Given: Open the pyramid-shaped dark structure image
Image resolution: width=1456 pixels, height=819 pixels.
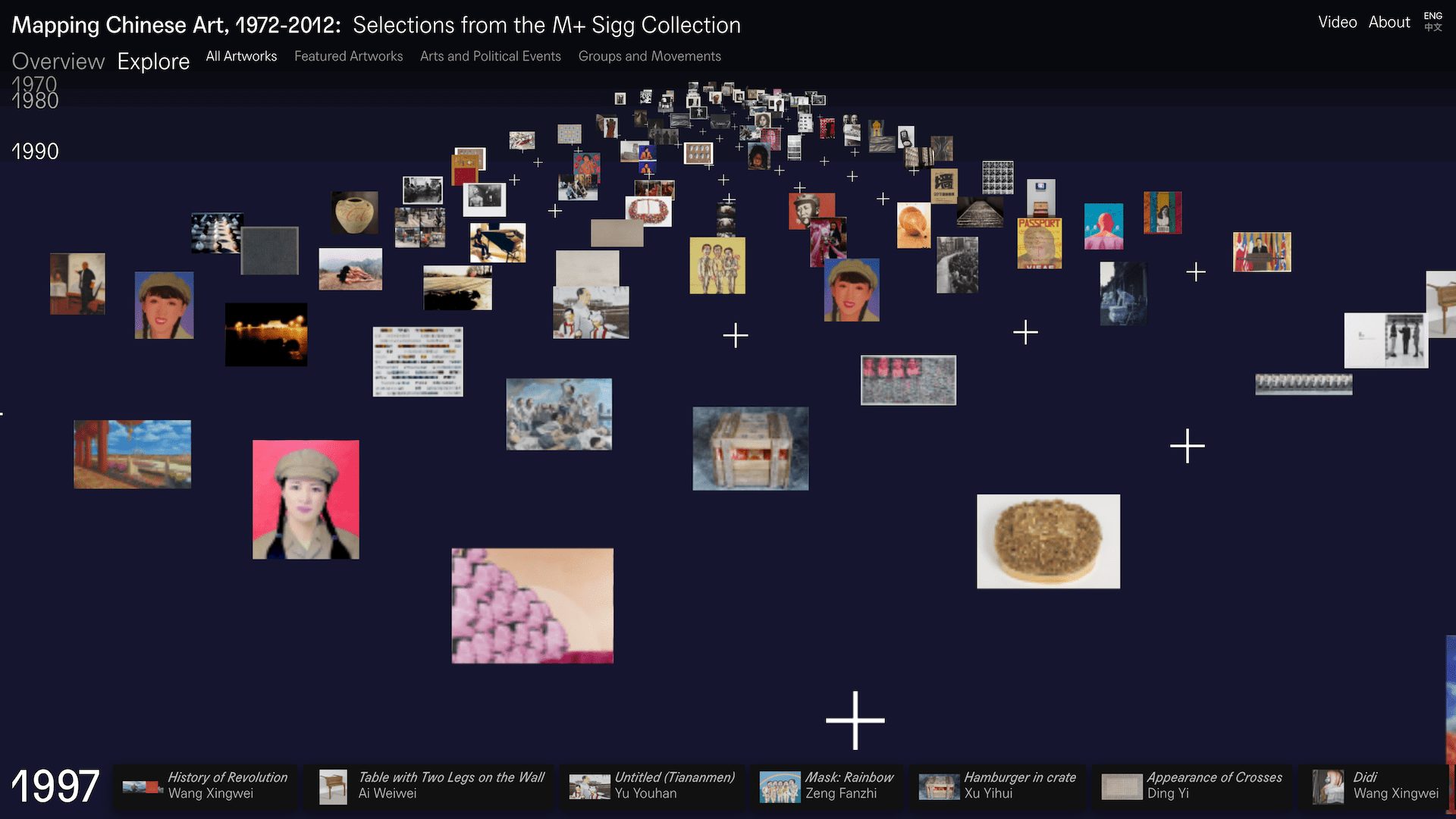Looking at the screenshot, I should click(x=980, y=212).
